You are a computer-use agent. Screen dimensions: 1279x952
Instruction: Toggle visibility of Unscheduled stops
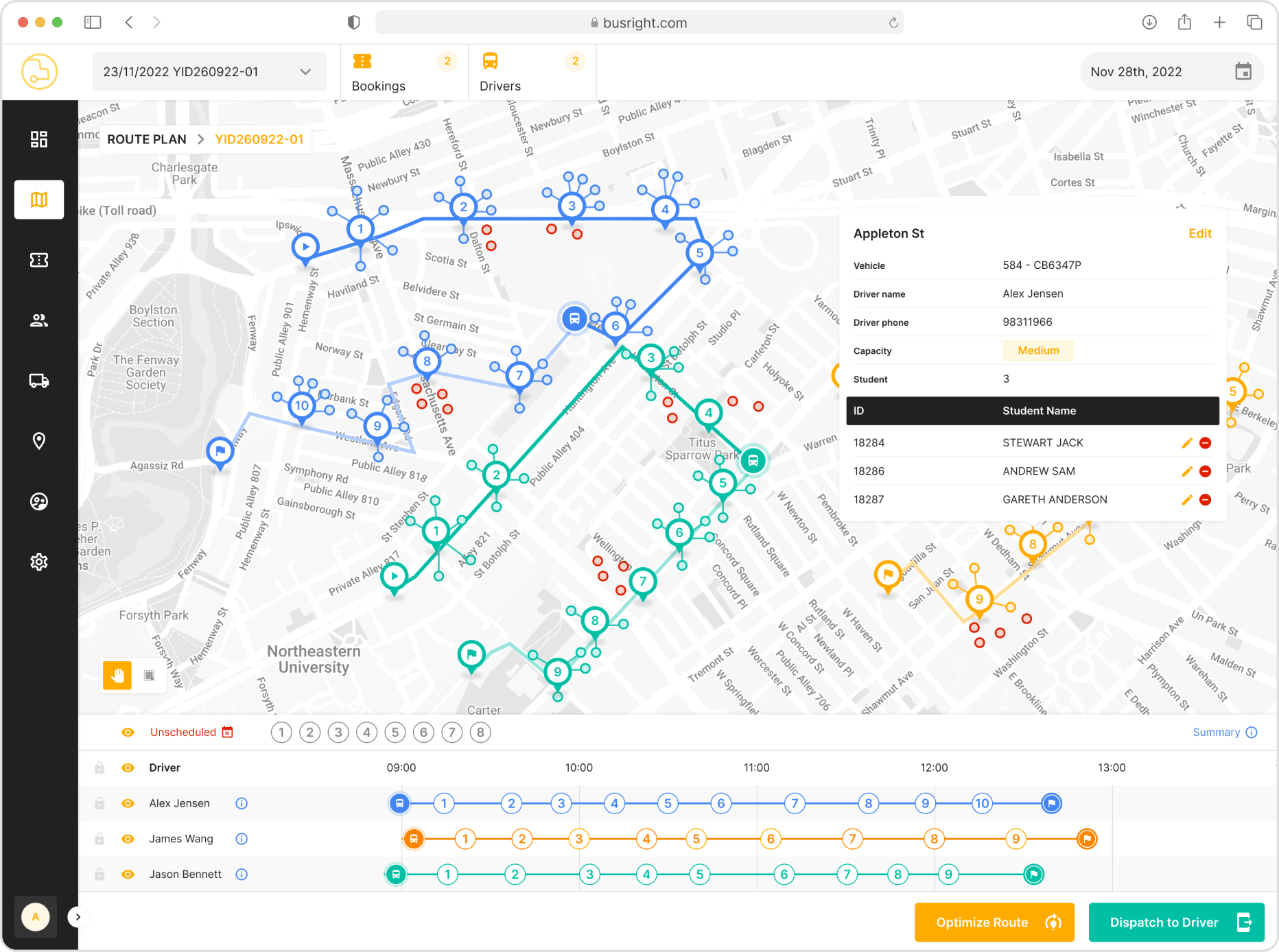point(128,732)
